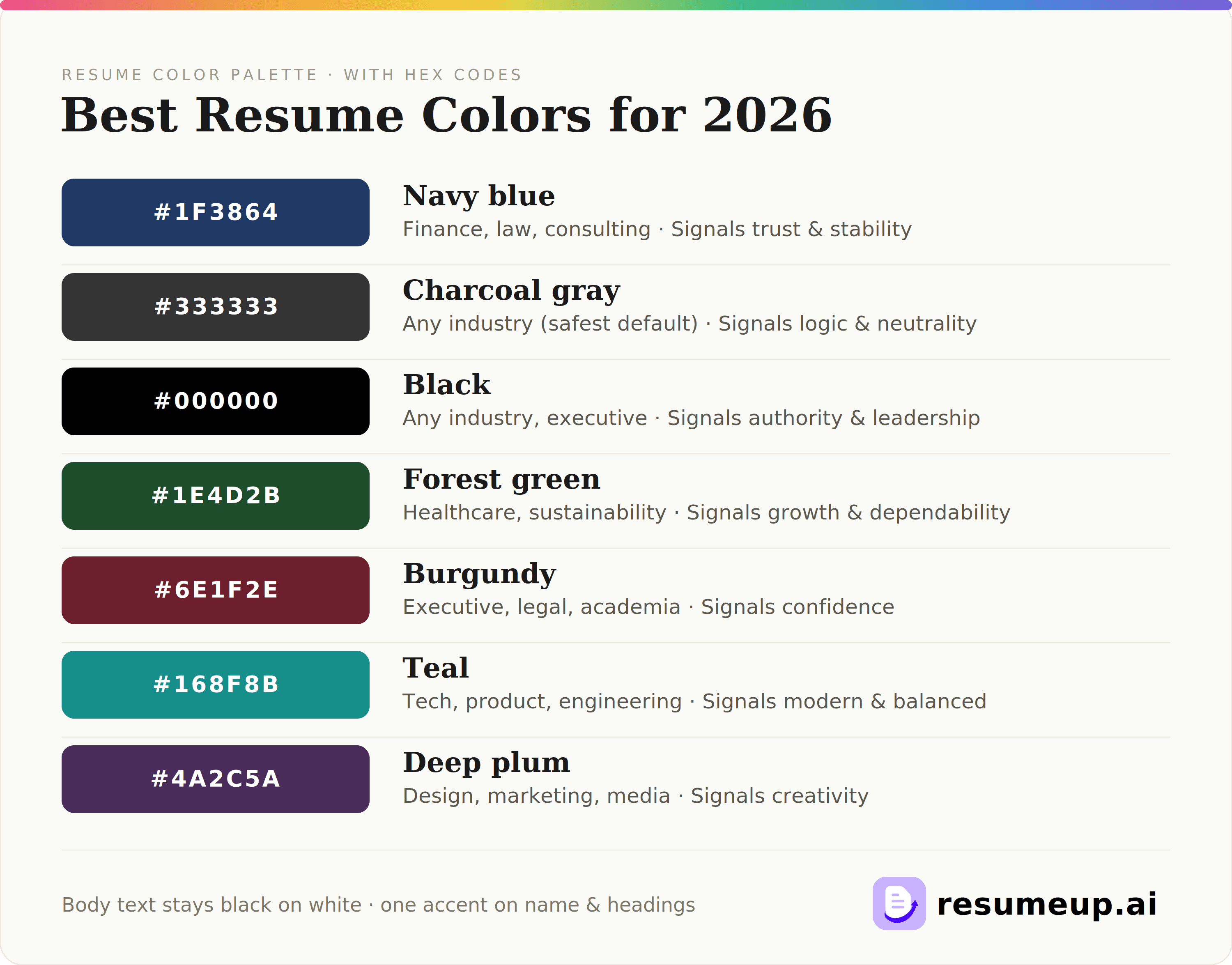Click 'Any industry, executive · Signals authority' line

692,418
